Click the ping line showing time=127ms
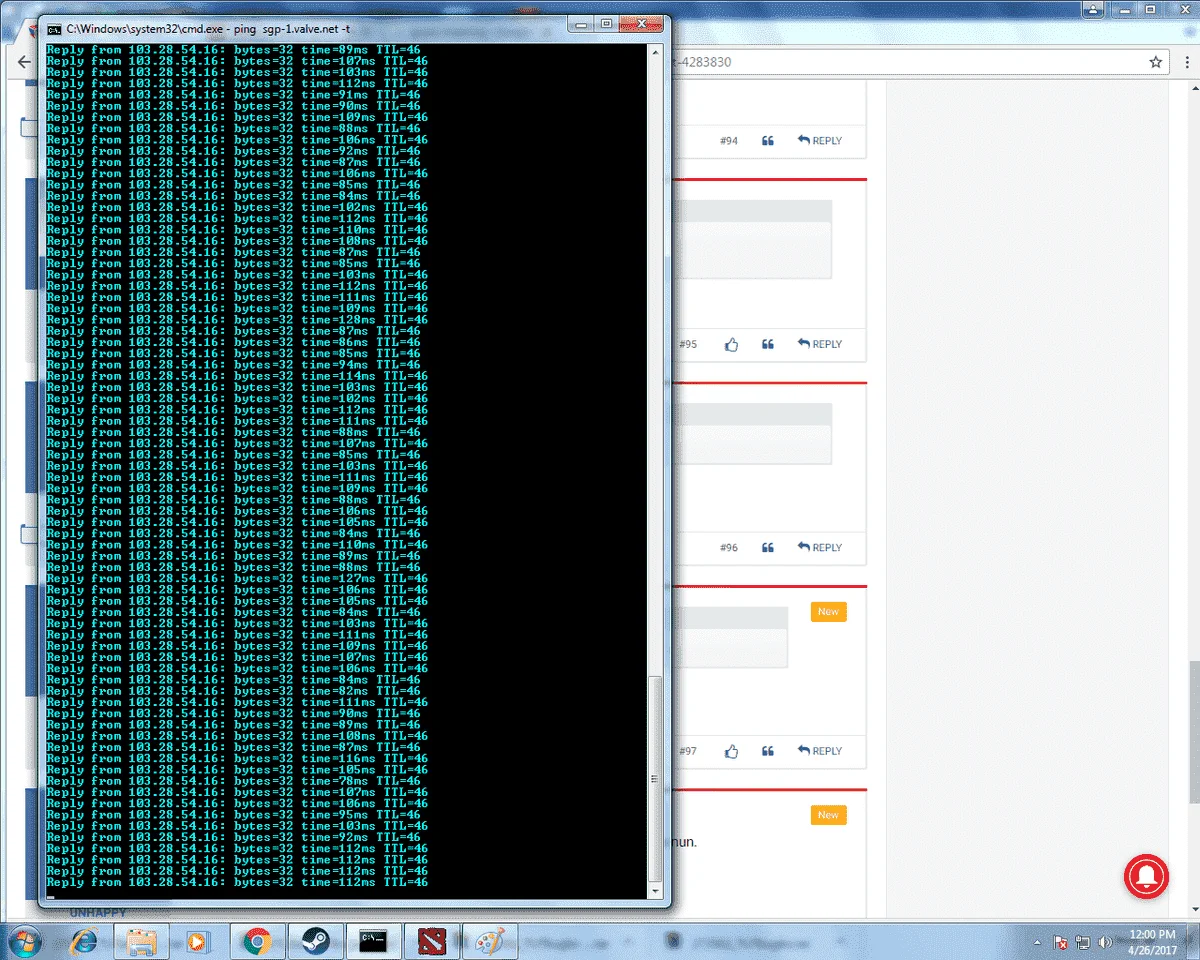Screen dimensions: 1200x960 pyautogui.click(x=237, y=578)
